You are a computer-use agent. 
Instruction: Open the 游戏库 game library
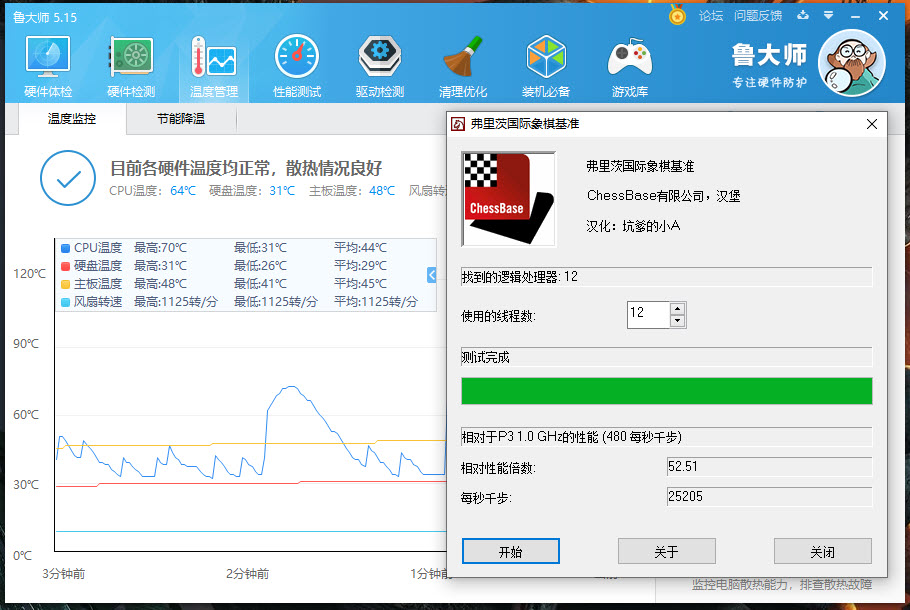(629, 62)
